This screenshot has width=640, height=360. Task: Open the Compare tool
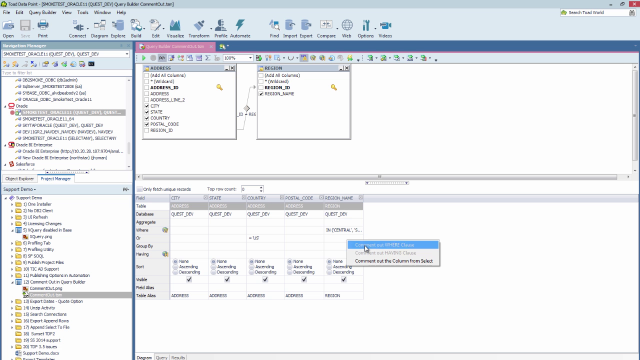point(326,29)
